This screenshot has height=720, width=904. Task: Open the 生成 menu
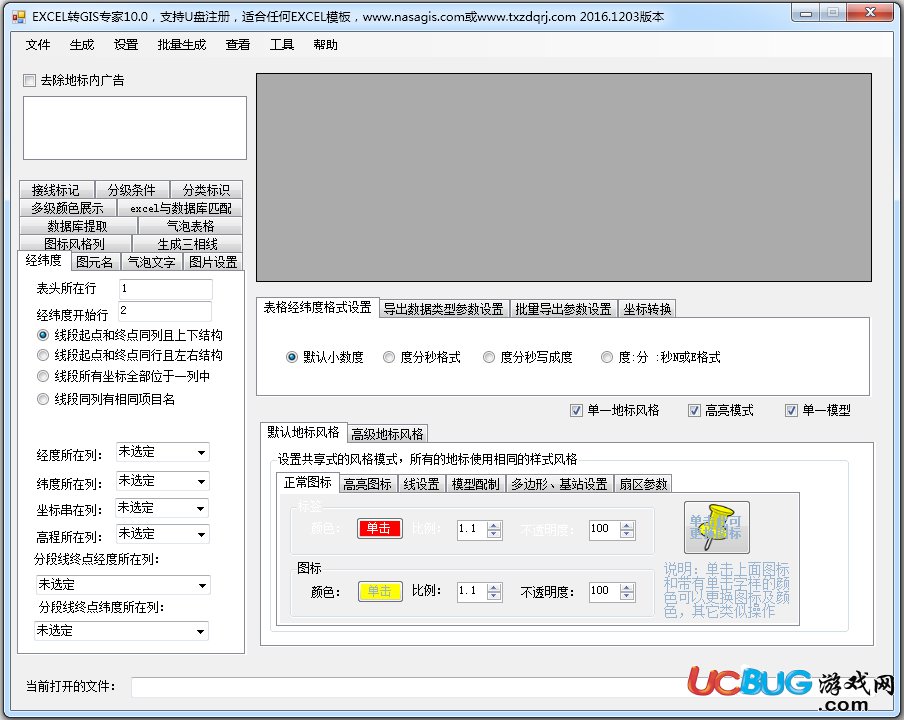(x=82, y=44)
